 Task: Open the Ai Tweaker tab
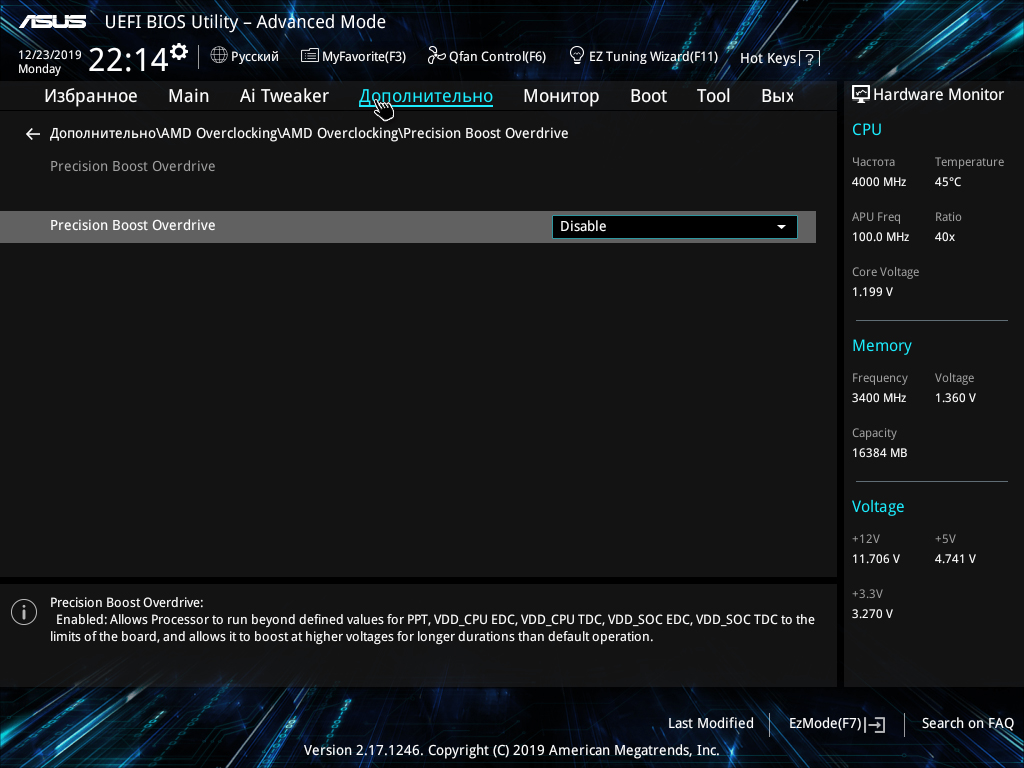(x=284, y=96)
